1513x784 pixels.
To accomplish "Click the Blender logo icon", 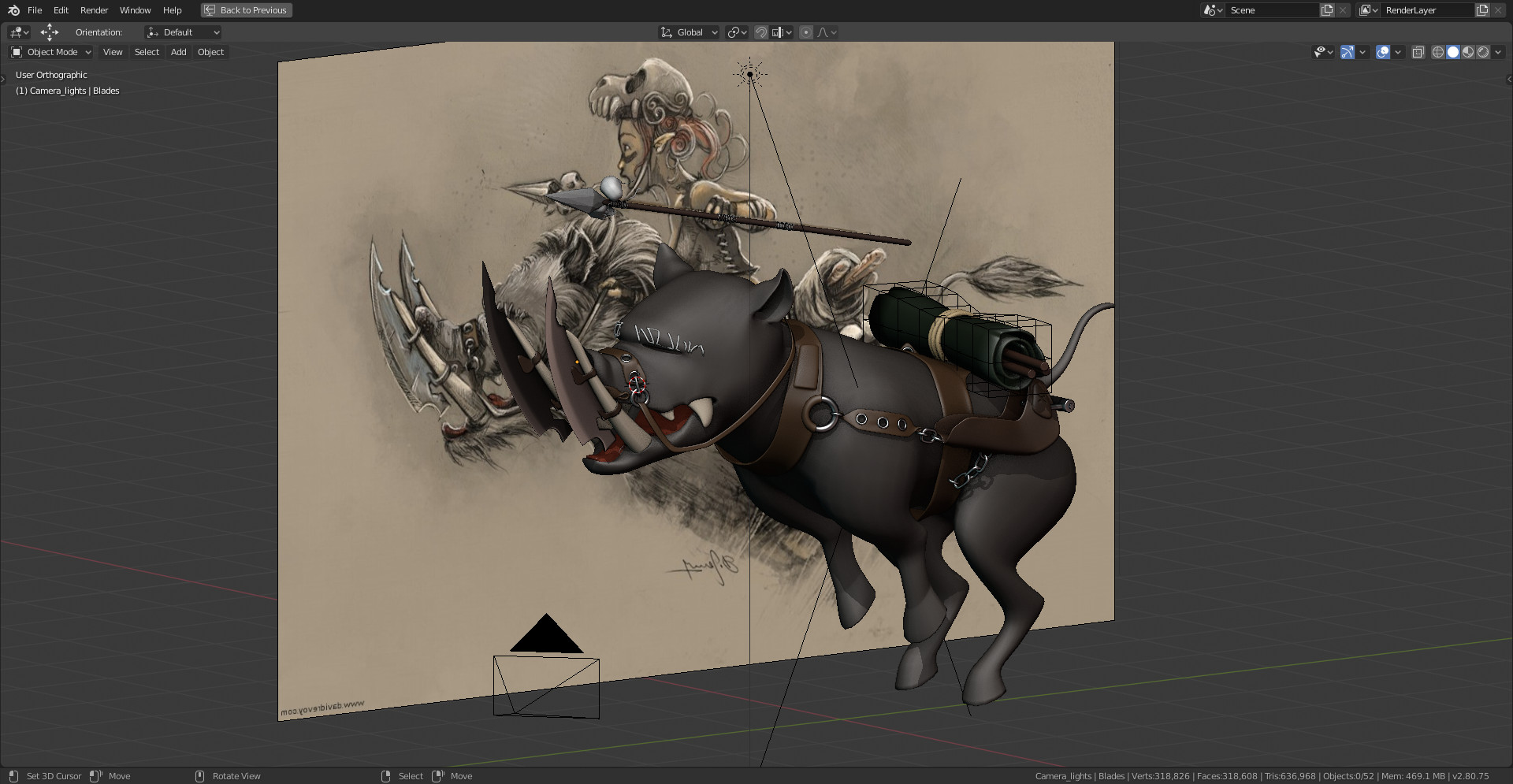I will pyautogui.click(x=13, y=10).
